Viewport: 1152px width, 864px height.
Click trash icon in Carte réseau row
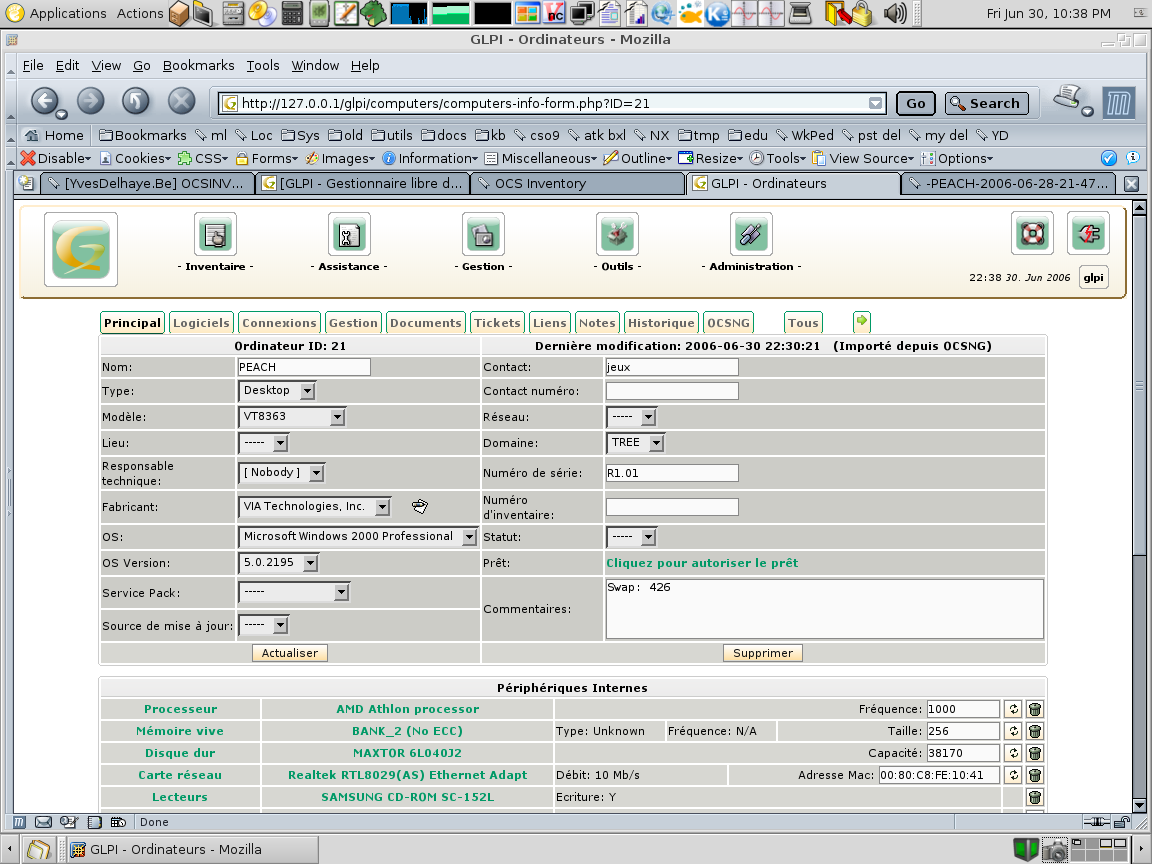tap(1034, 775)
